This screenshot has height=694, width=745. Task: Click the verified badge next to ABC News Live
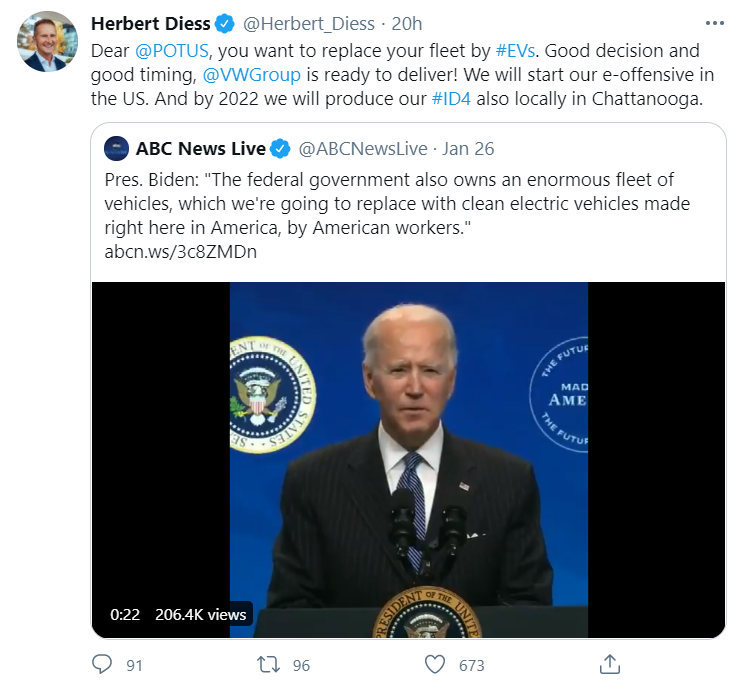pos(281,149)
